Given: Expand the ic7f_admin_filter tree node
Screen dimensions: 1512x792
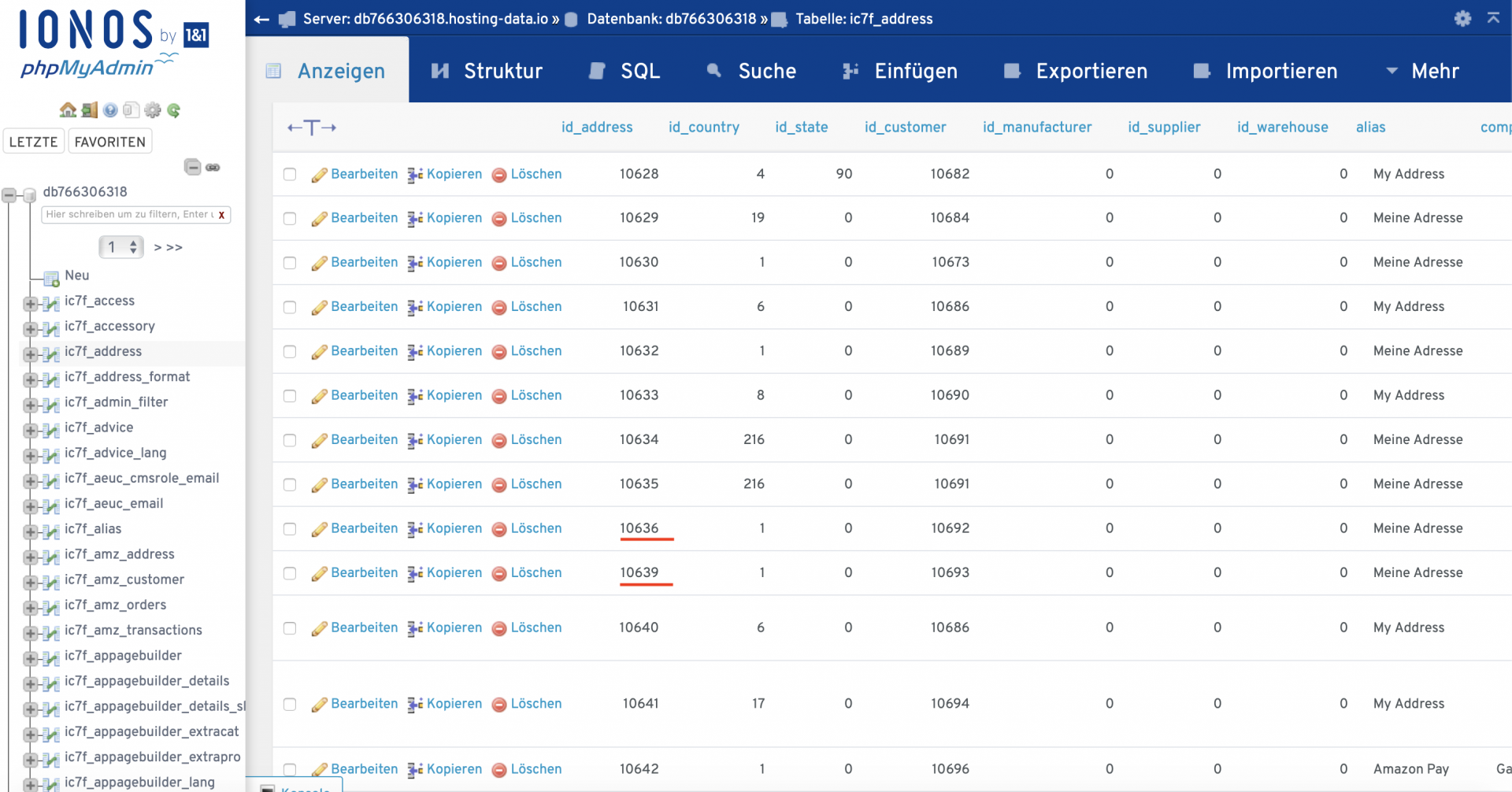Looking at the screenshot, I should click(30, 405).
